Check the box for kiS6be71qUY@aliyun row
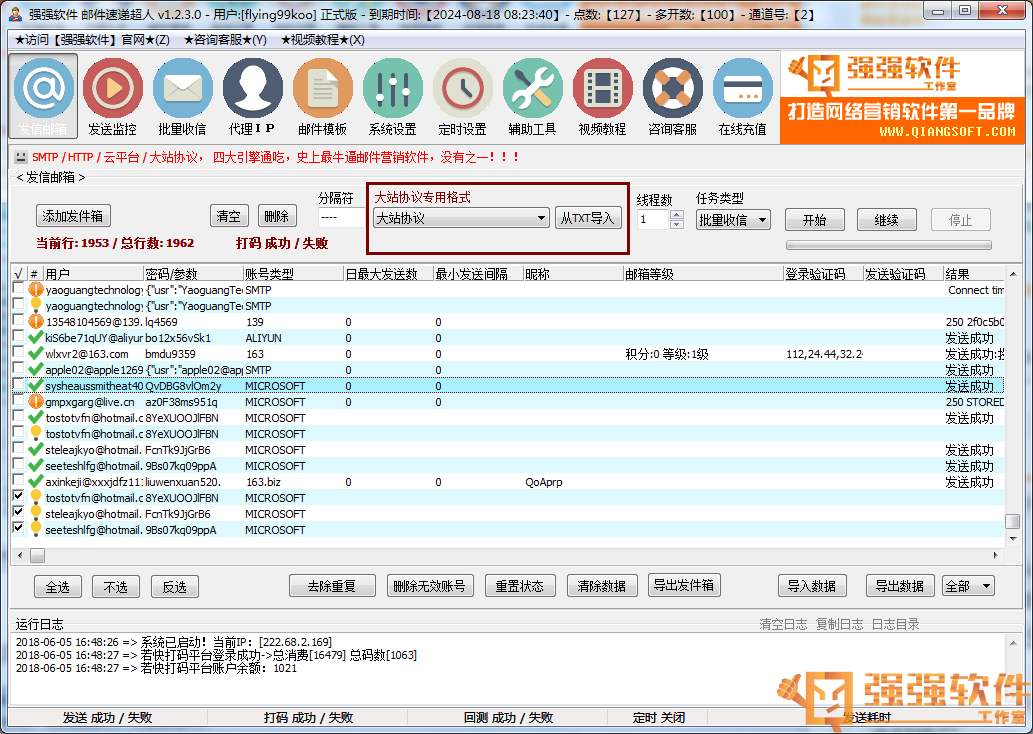The image size is (1033, 734). [18, 336]
